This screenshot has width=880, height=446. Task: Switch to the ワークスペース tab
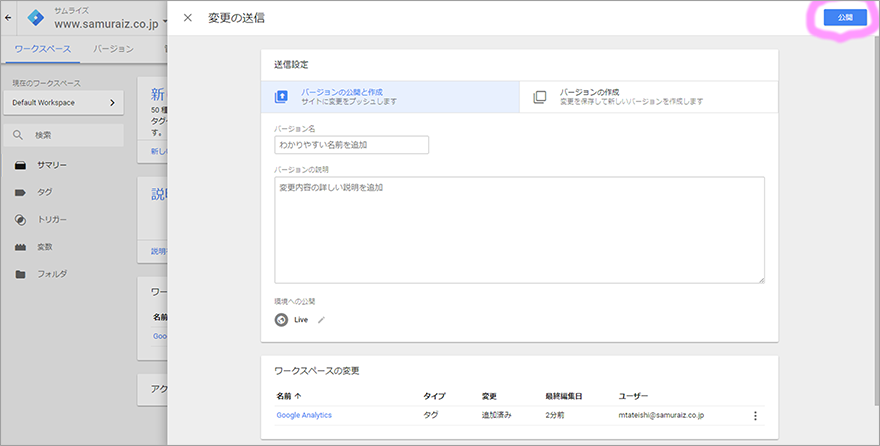click(x=41, y=48)
